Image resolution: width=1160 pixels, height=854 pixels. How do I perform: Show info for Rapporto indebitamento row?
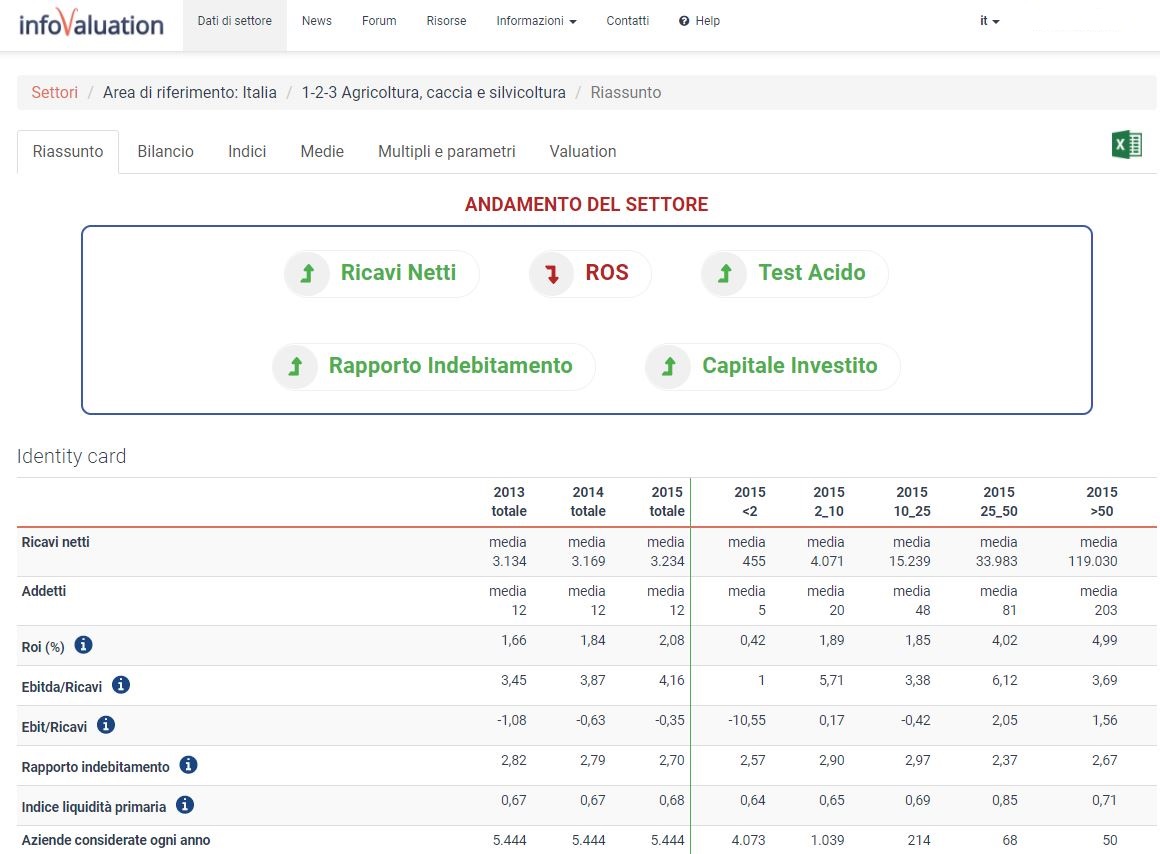click(x=189, y=765)
